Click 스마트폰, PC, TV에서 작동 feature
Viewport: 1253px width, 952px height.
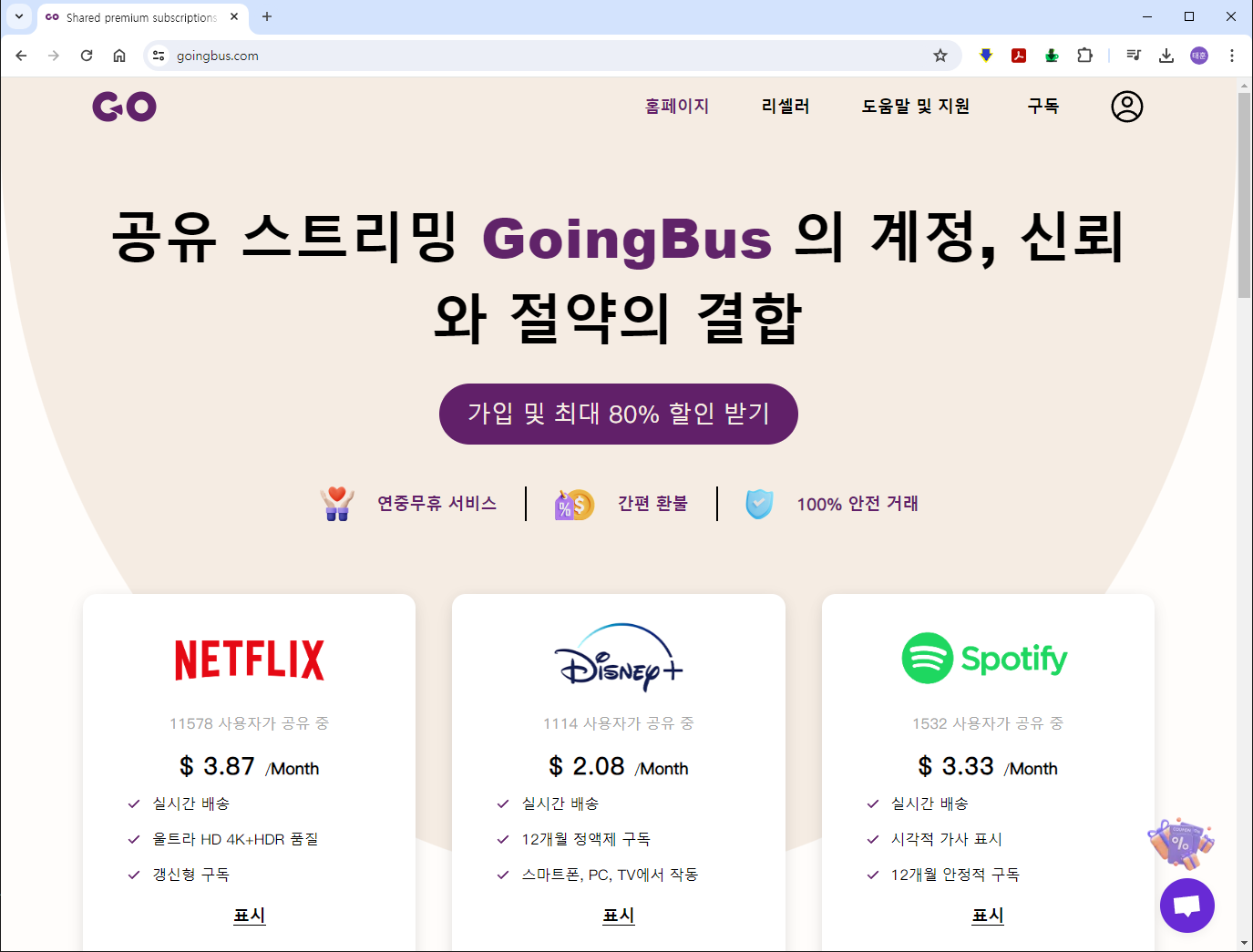[x=610, y=875]
